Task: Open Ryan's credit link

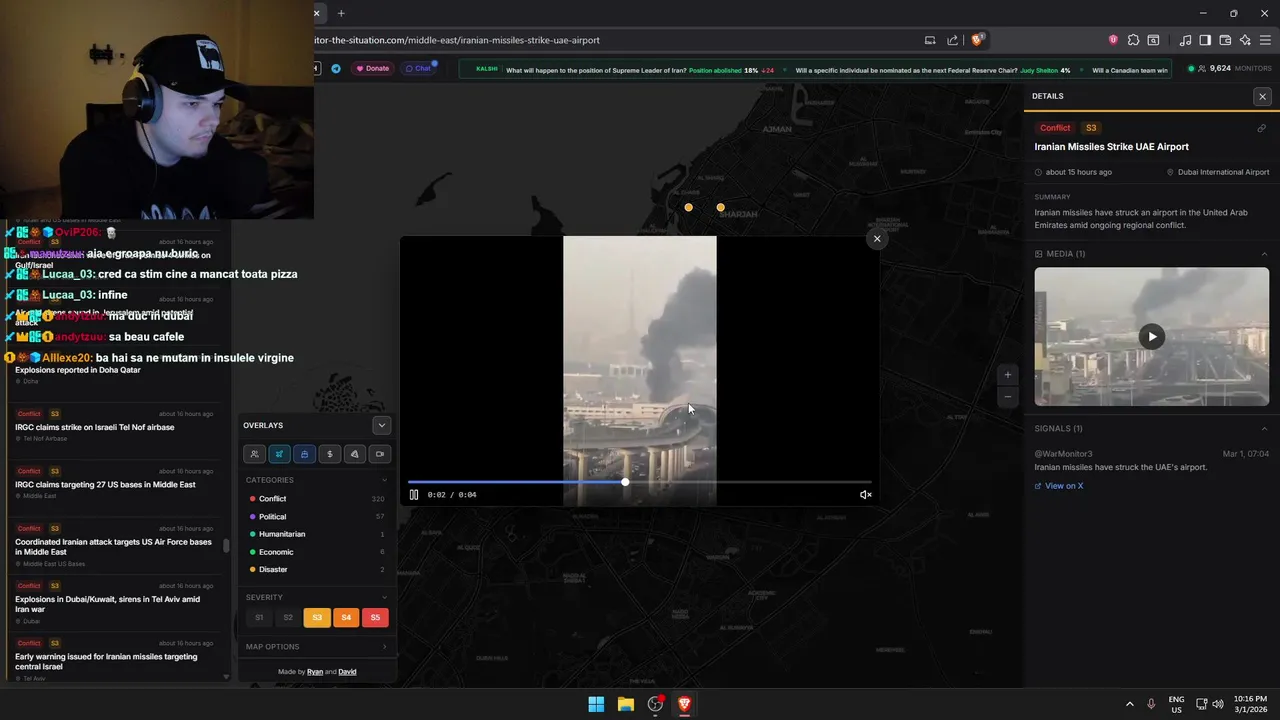Action: 315,672
